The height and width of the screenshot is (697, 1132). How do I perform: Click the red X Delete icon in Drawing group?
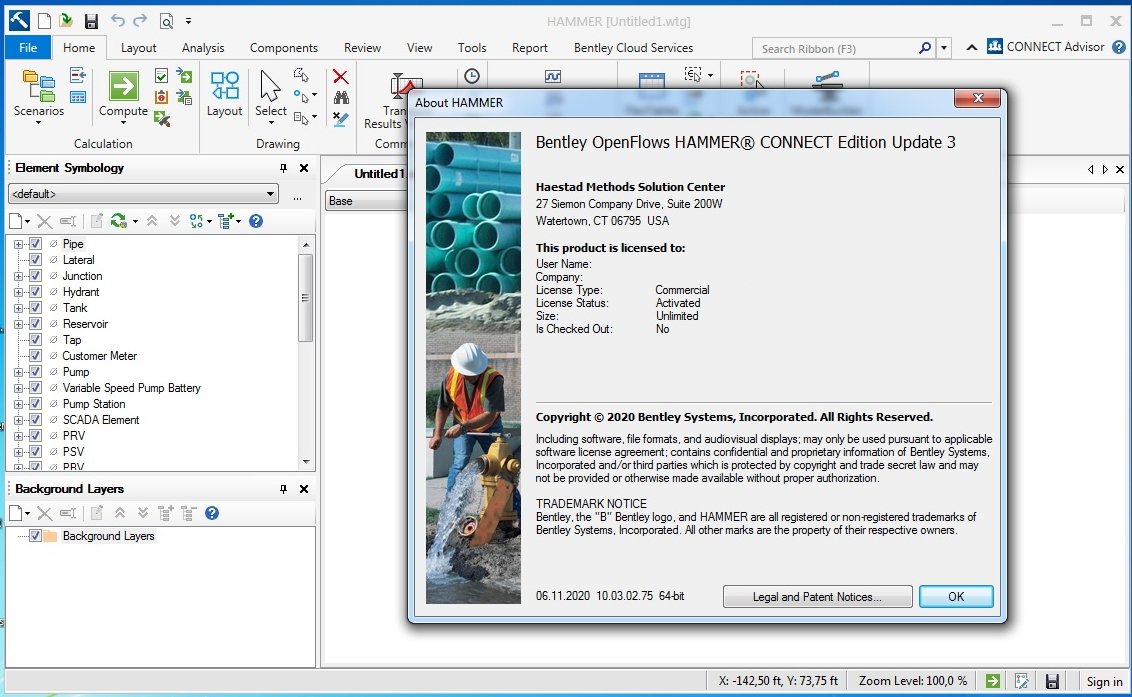point(340,77)
